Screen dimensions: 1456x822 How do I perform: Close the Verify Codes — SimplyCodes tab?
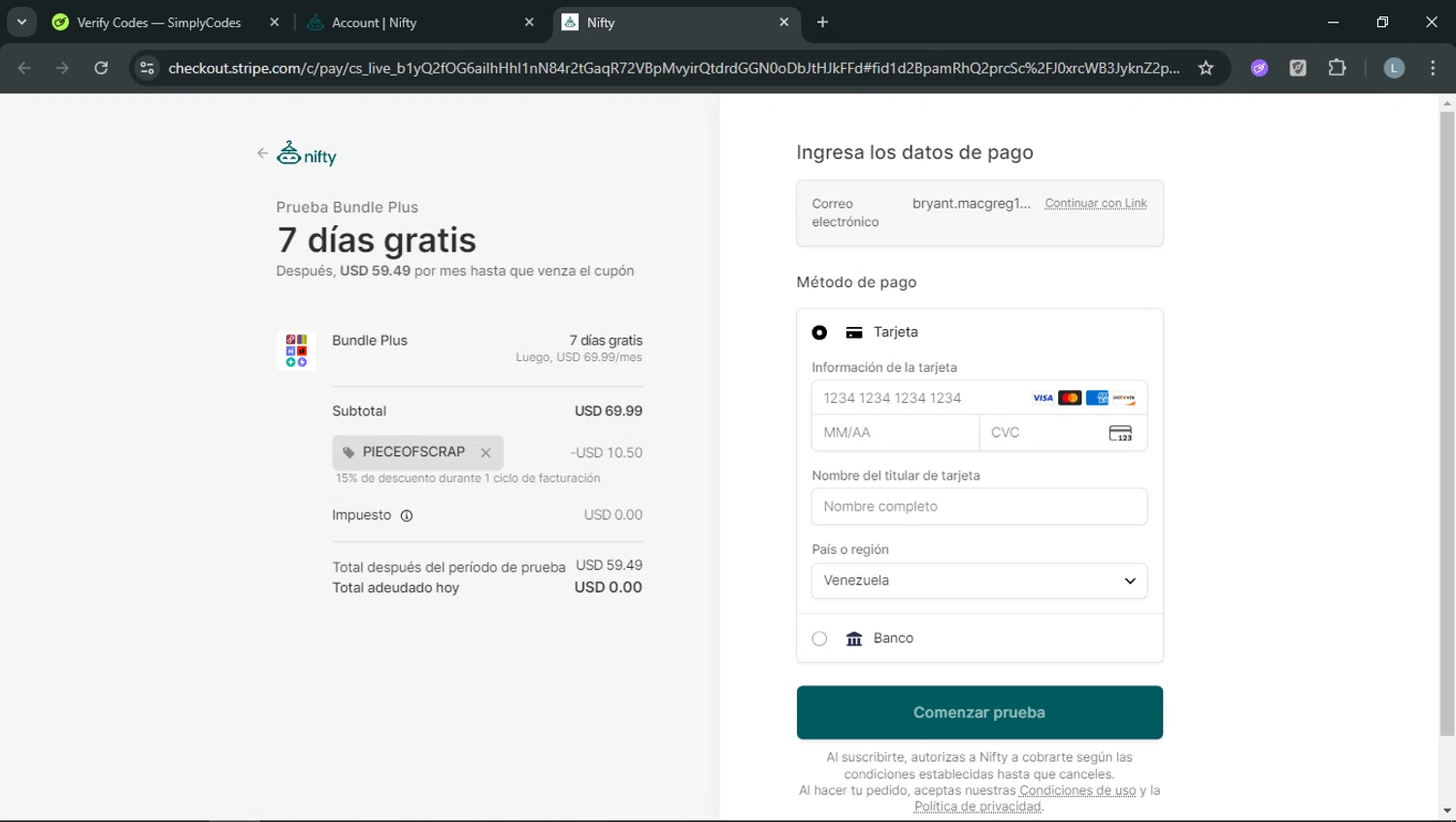click(275, 22)
